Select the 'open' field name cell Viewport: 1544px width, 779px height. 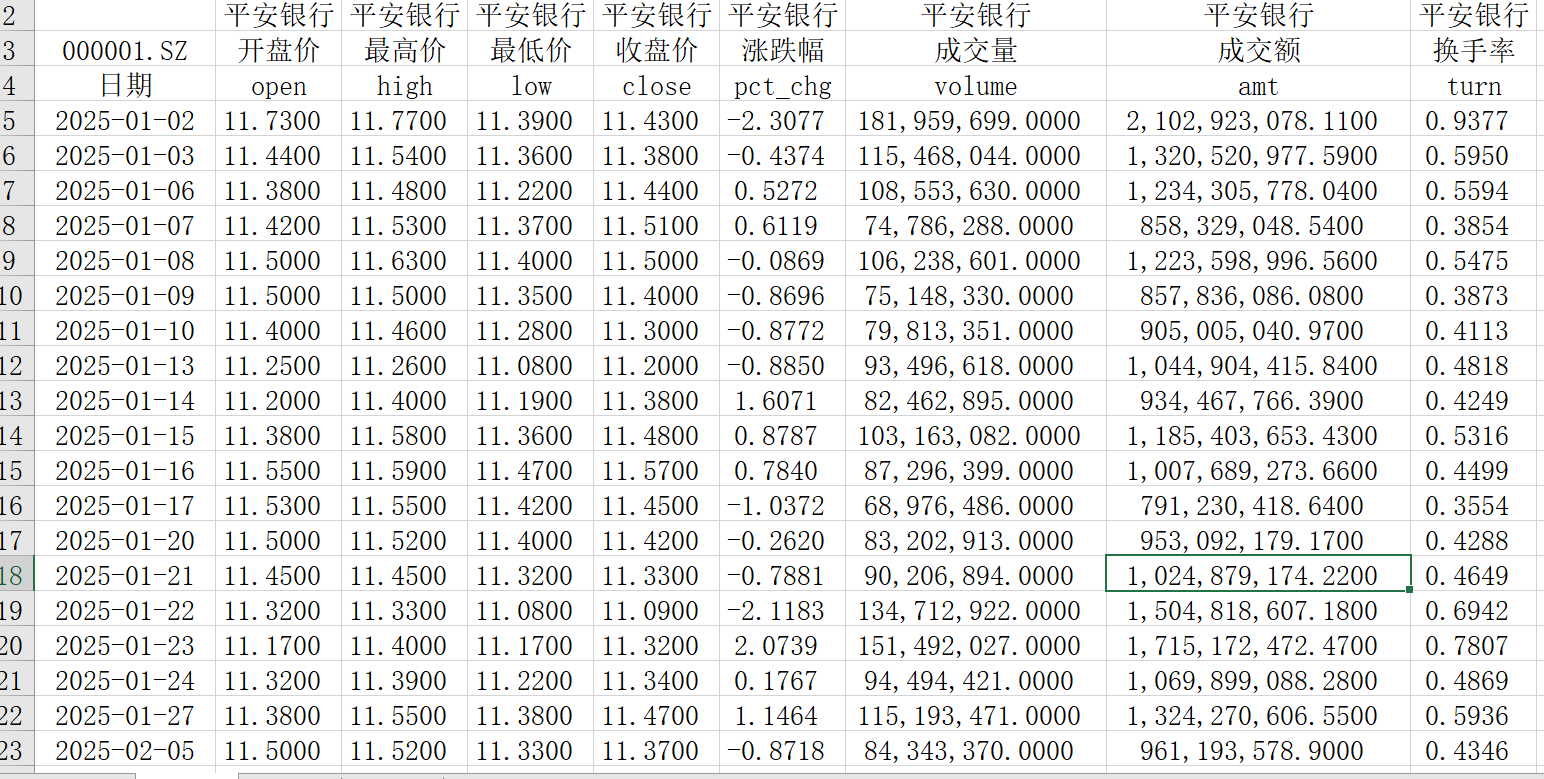[x=278, y=85]
